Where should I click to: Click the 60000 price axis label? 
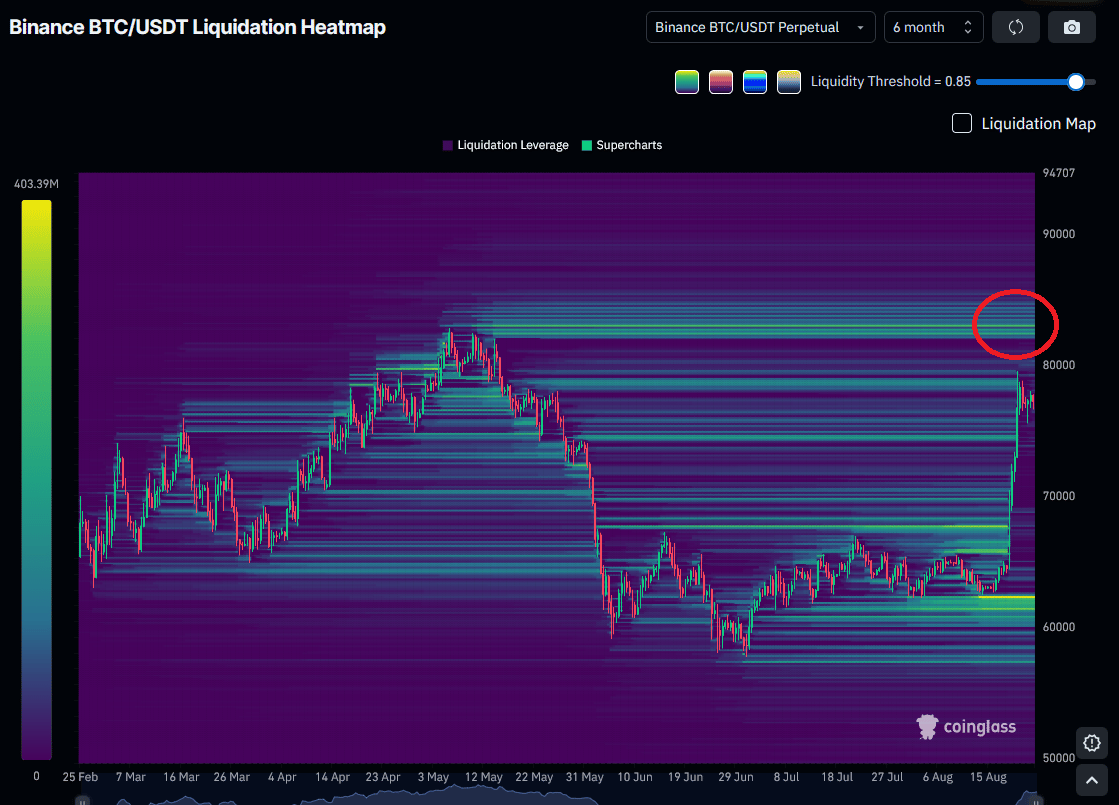pos(1058,627)
